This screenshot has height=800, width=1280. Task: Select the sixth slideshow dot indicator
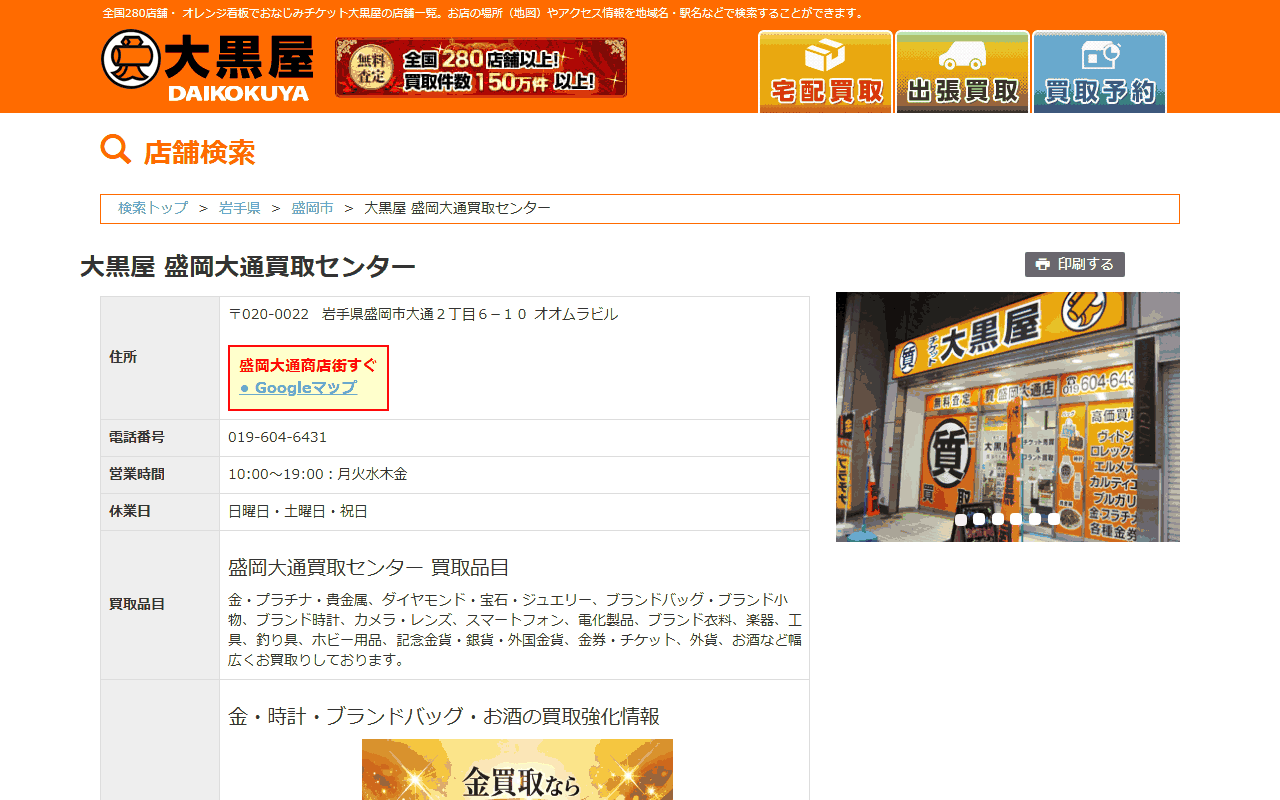pos(1053,519)
